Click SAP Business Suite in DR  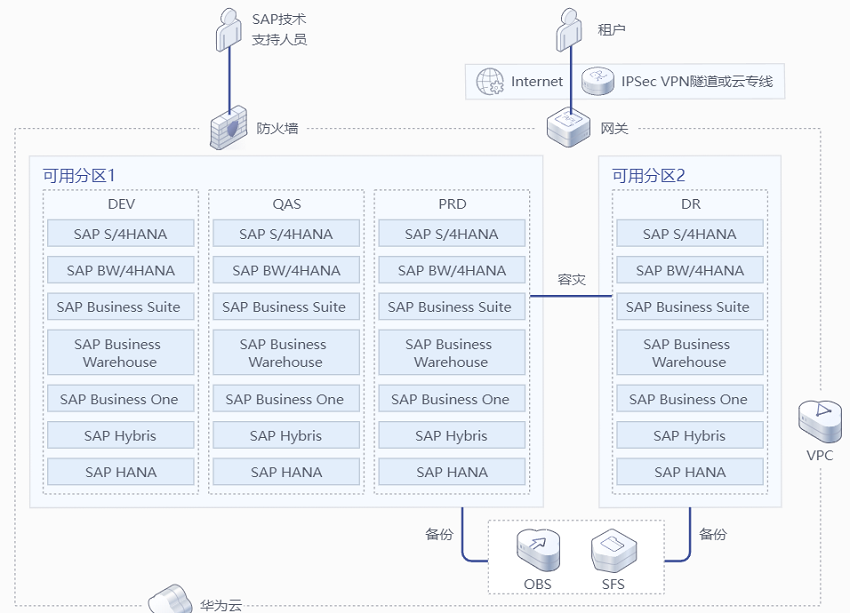[690, 307]
